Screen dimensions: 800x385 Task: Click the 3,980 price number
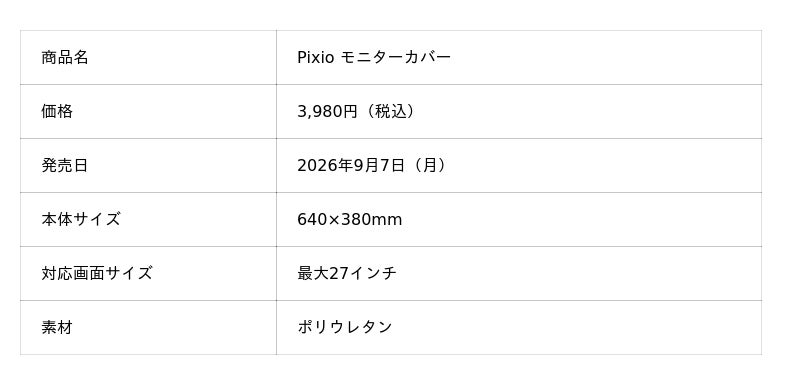[320, 112]
